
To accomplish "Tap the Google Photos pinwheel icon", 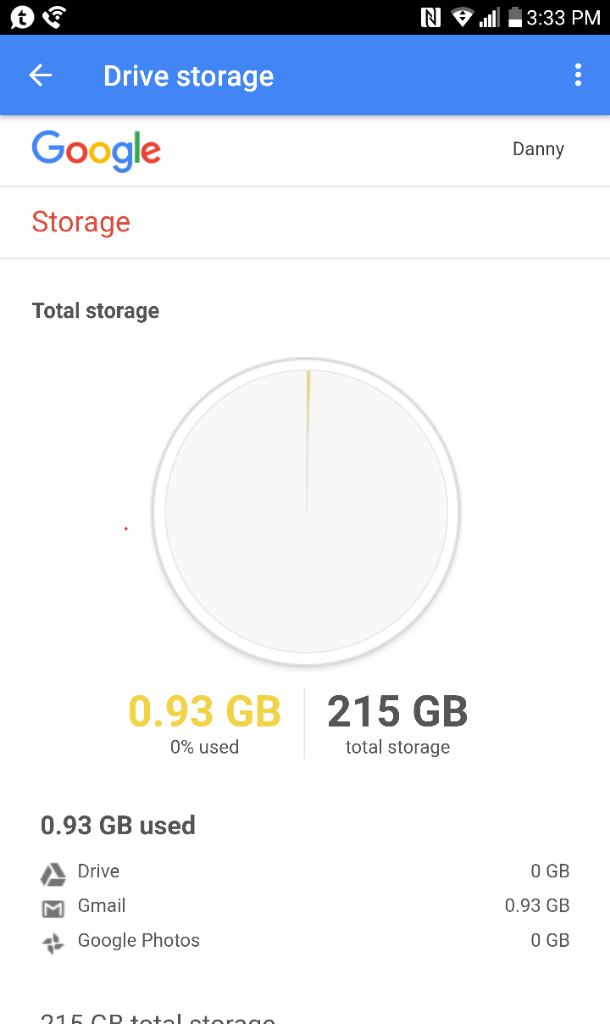I will pyautogui.click(x=53, y=943).
